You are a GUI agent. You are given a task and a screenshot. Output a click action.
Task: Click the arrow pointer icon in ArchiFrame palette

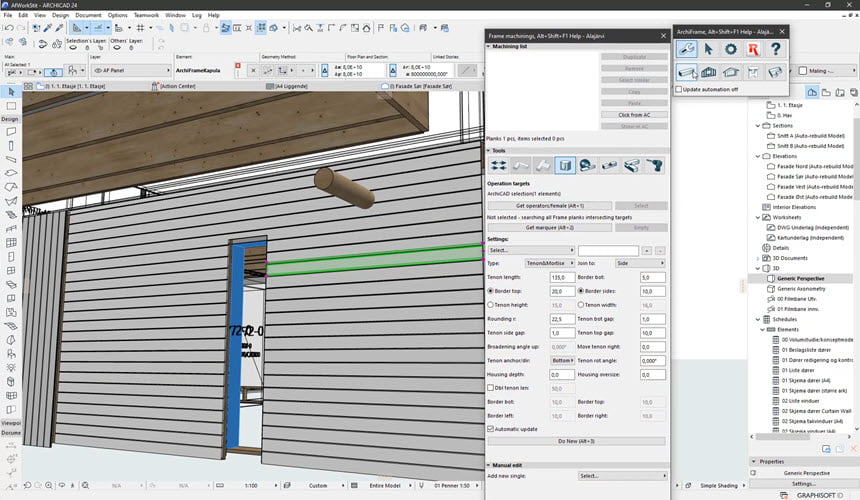coord(708,49)
